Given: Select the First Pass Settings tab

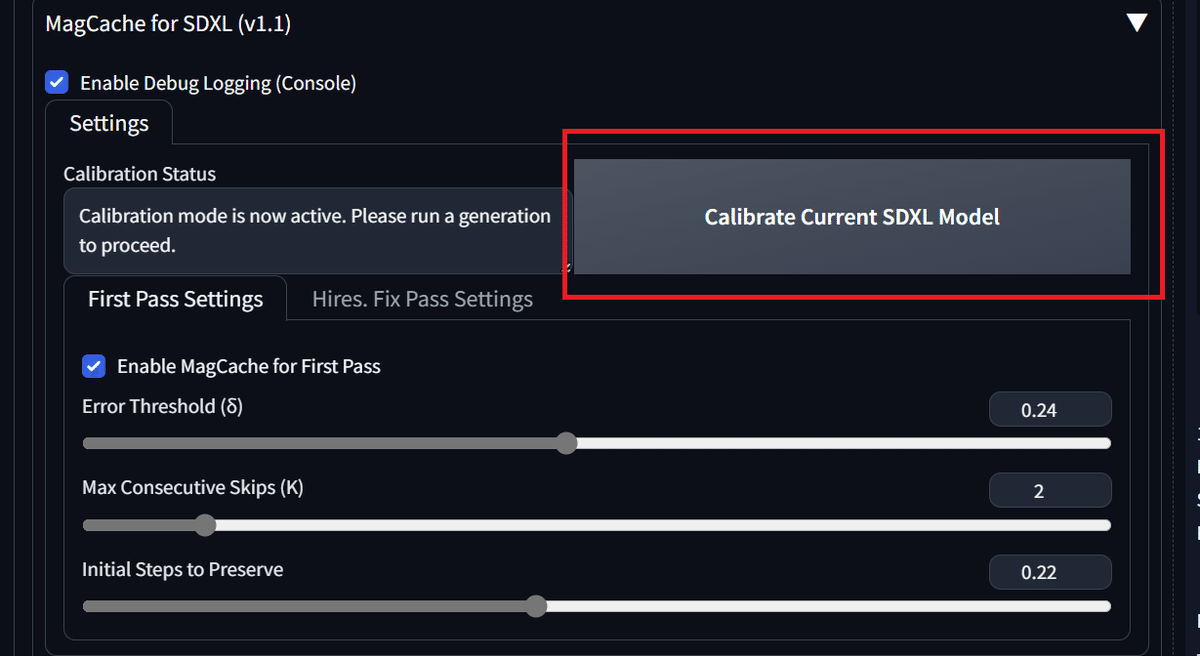Looking at the screenshot, I should [x=175, y=299].
